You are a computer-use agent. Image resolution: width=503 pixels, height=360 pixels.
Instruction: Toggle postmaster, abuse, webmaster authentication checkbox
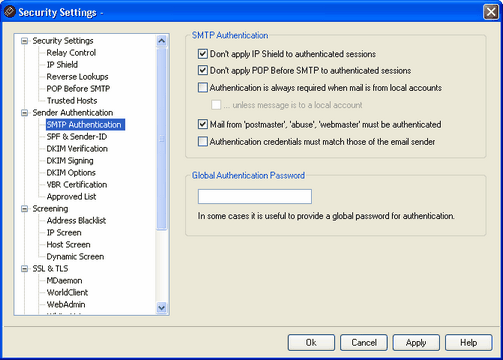[203, 124]
